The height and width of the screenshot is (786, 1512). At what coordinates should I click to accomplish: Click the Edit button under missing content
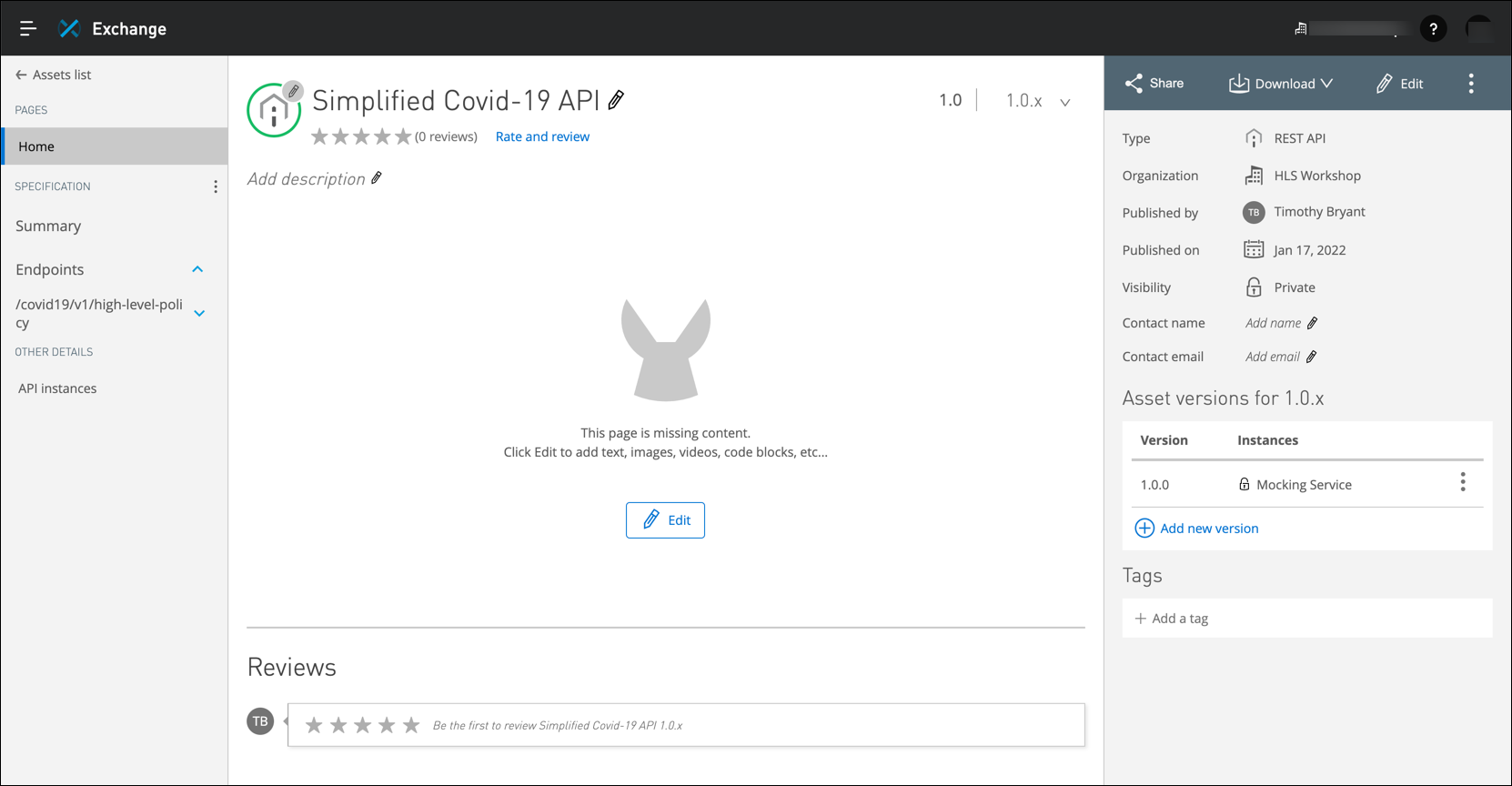(665, 520)
